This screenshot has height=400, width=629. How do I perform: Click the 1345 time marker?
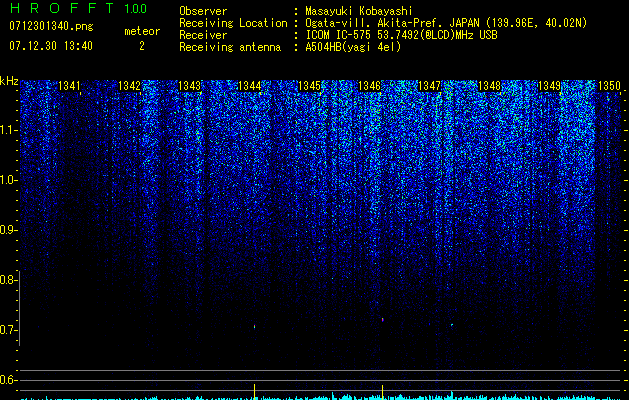(310, 86)
